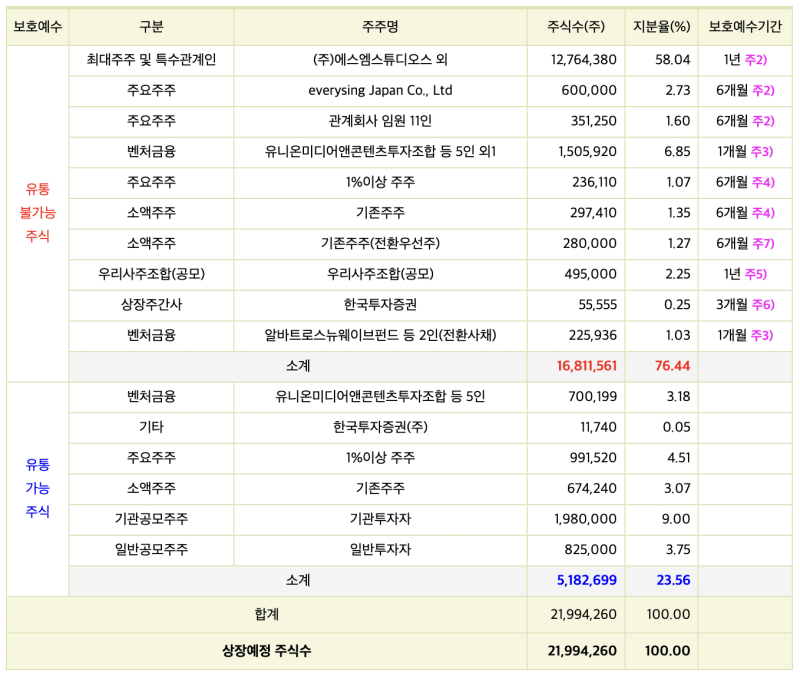
Task: Select the 상장주간사 cell
Action: [x=151, y=305]
